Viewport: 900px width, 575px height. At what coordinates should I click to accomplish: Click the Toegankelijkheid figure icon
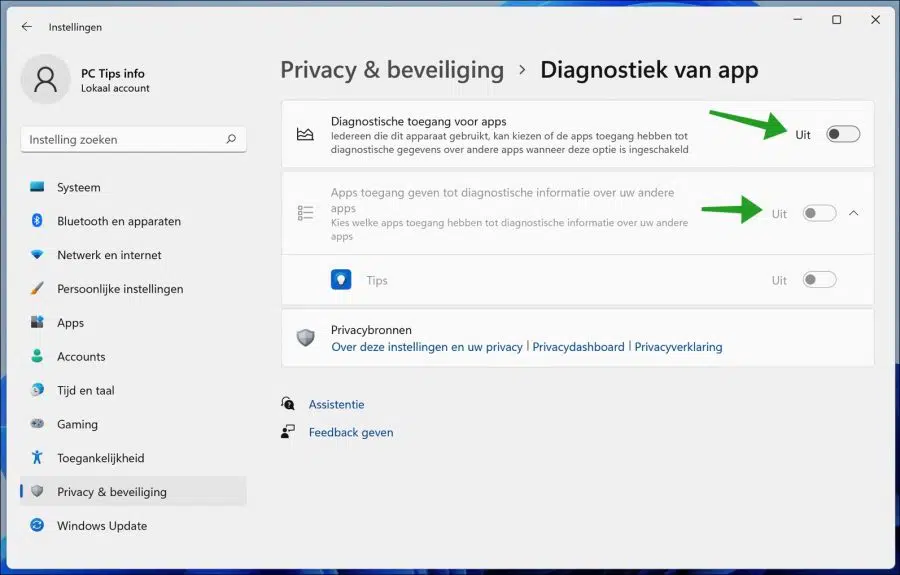[x=37, y=457]
